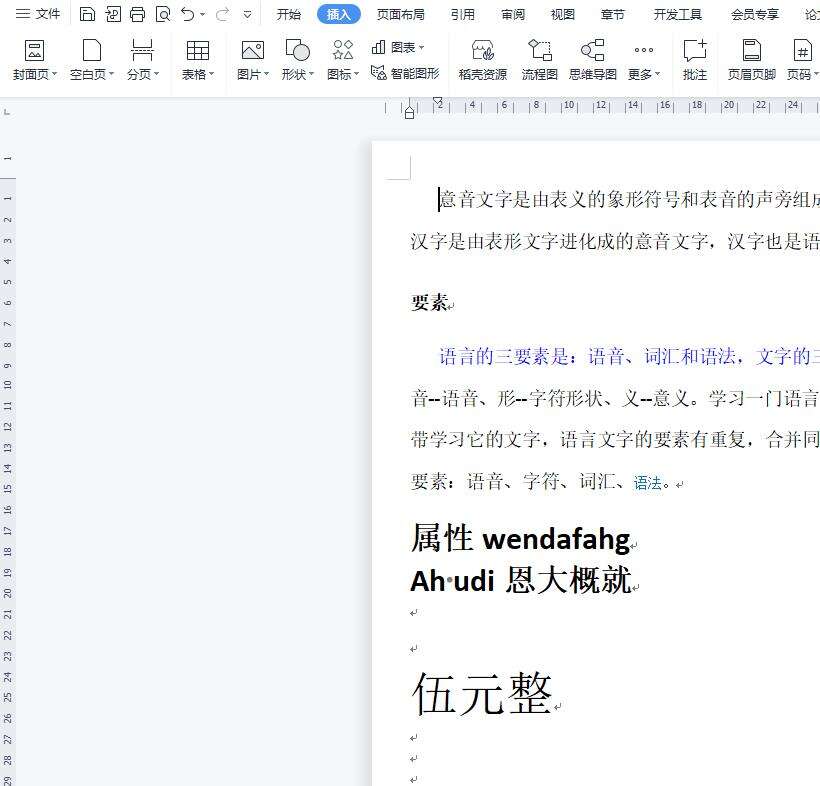
Task: Click the line 属性 wendafahg
Action: [x=521, y=538]
